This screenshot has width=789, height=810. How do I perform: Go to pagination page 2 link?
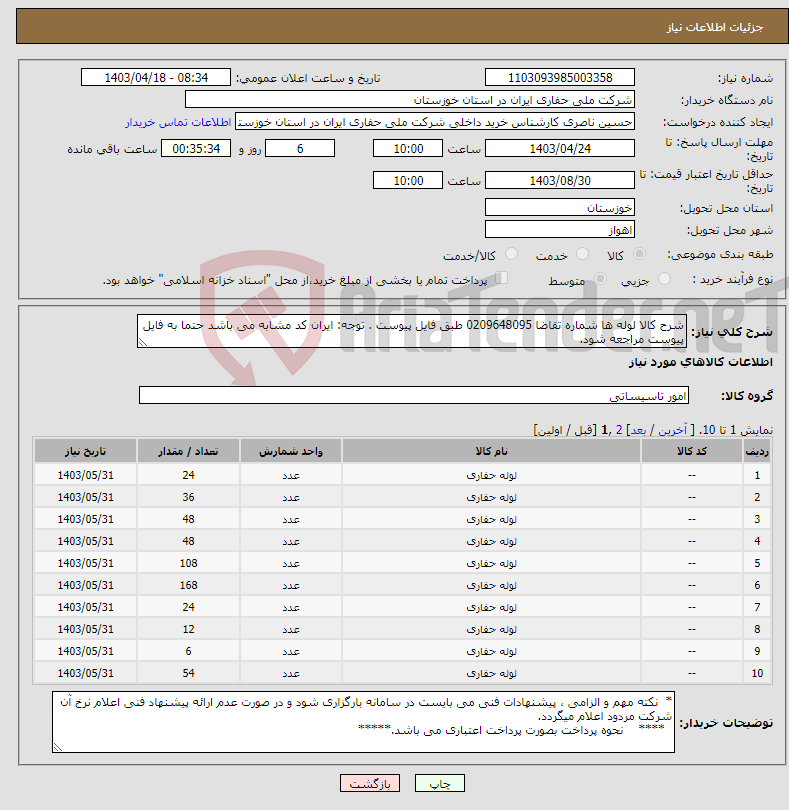click(x=619, y=430)
